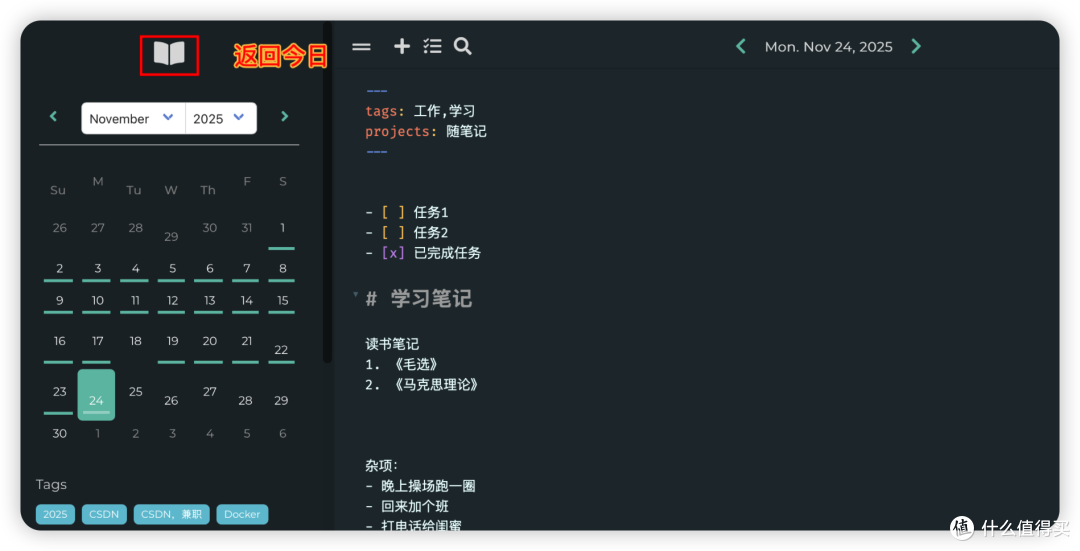Open October 26 in the calendar's first row
The width and height of the screenshot is (1080, 551).
point(59,228)
